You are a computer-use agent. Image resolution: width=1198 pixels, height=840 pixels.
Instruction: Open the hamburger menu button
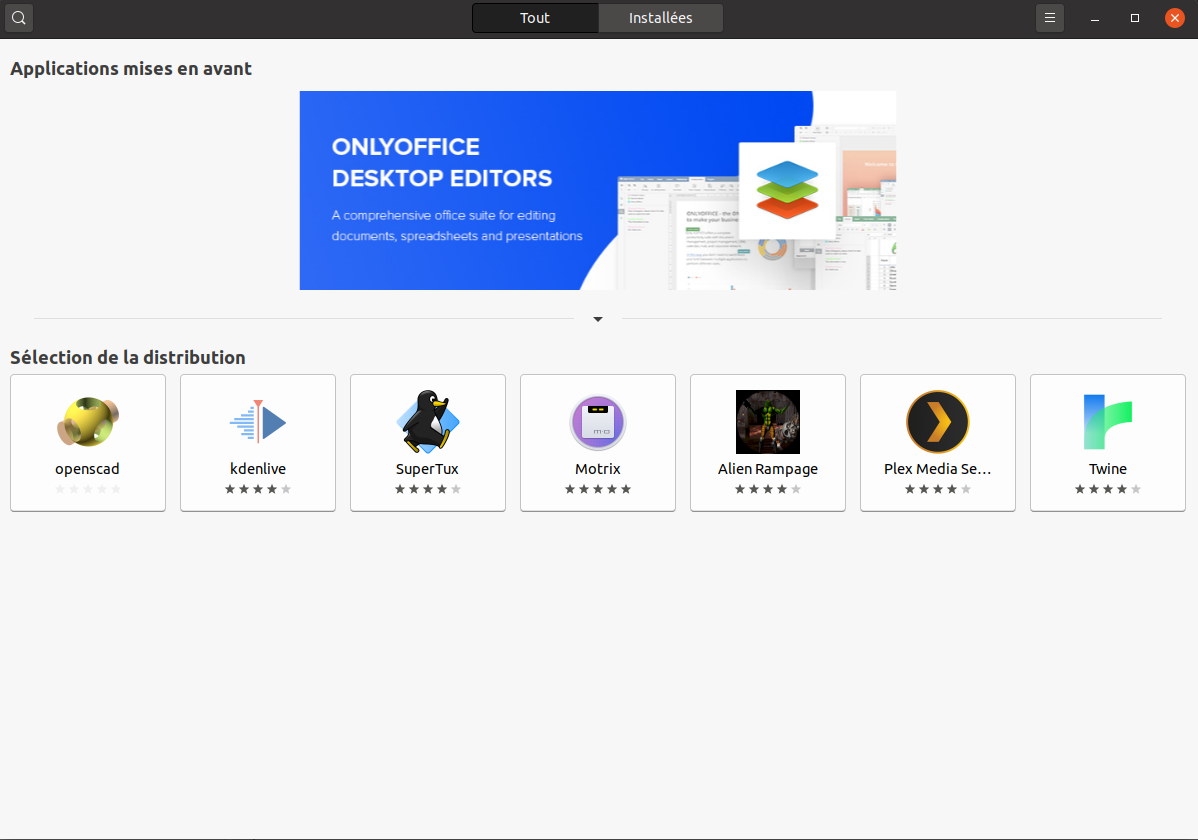click(x=1050, y=18)
